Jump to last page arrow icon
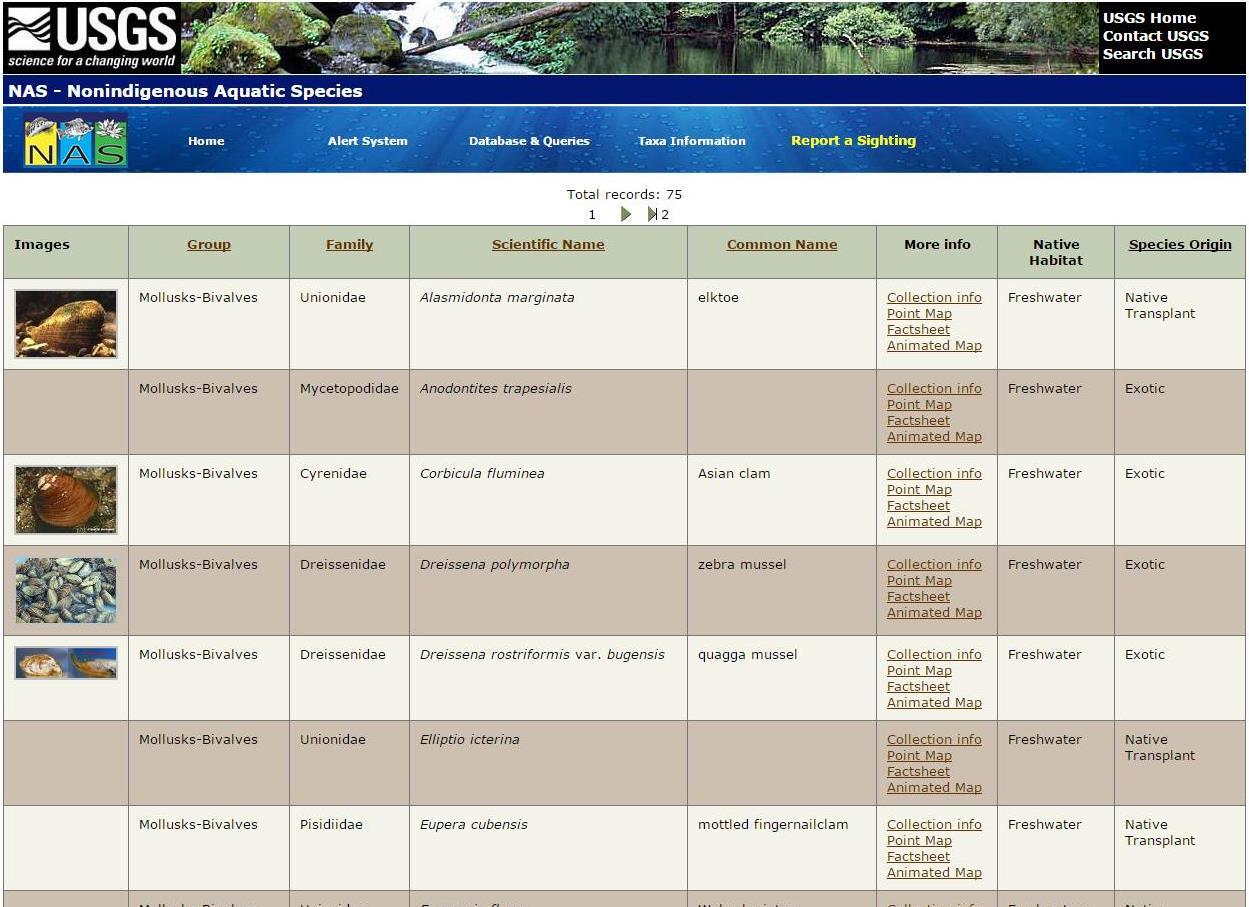The height and width of the screenshot is (907, 1249). point(652,214)
